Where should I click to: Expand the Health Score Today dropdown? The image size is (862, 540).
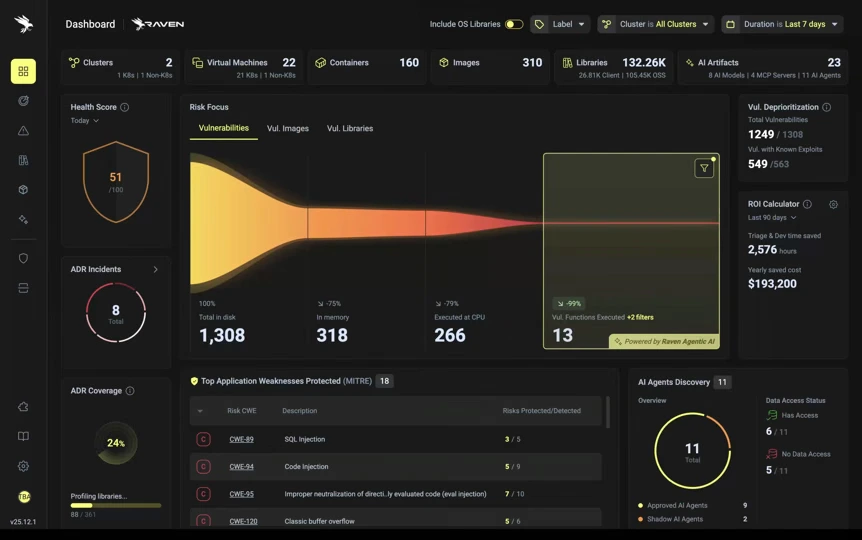pyautogui.click(x=85, y=120)
